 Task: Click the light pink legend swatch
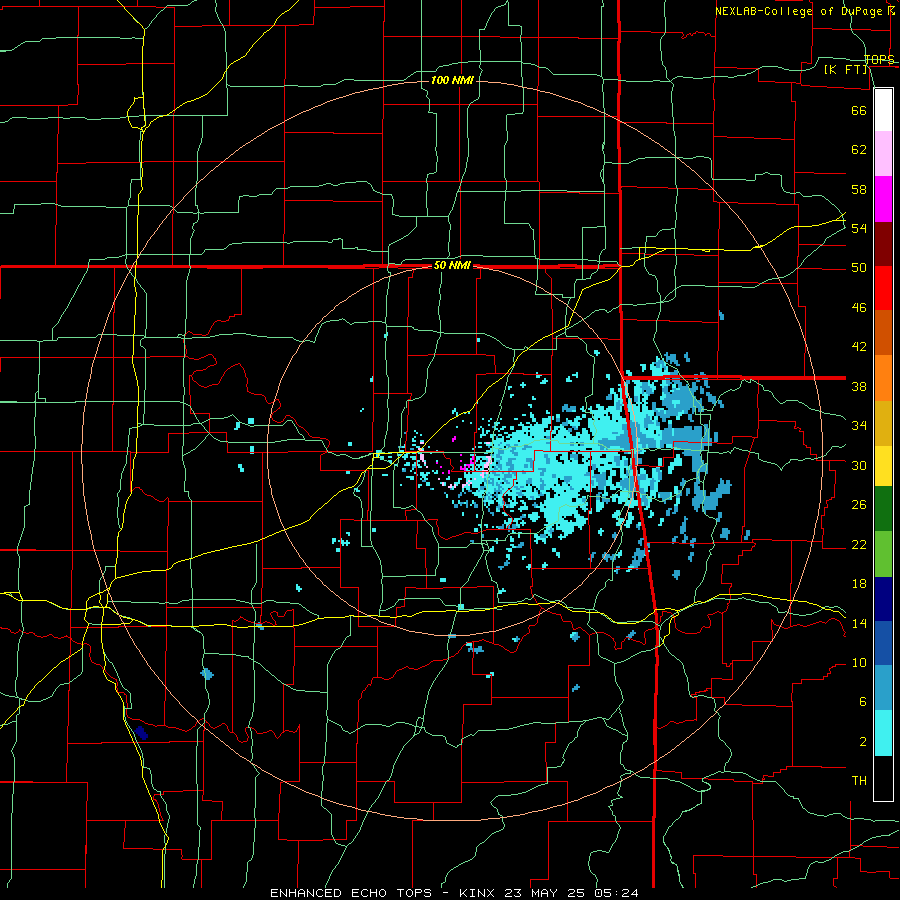pos(883,154)
